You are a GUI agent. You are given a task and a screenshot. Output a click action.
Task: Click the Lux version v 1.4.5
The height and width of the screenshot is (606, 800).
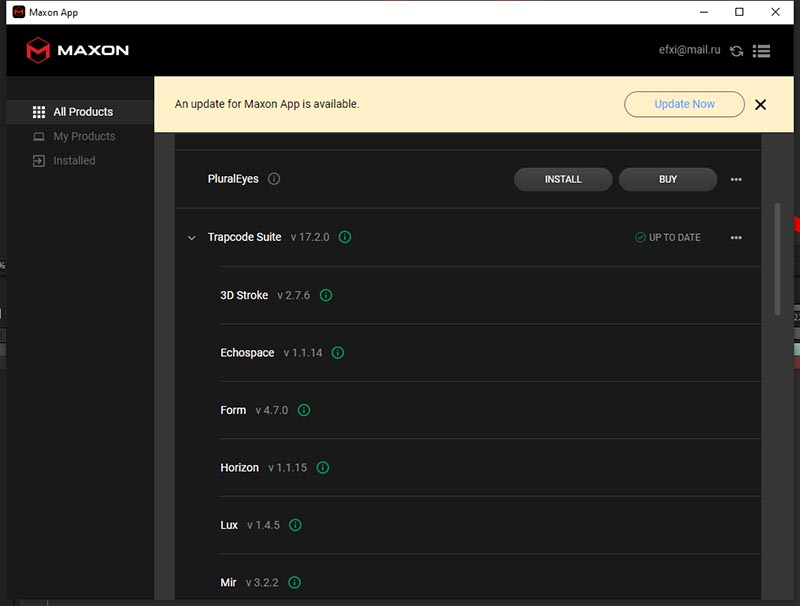click(263, 525)
